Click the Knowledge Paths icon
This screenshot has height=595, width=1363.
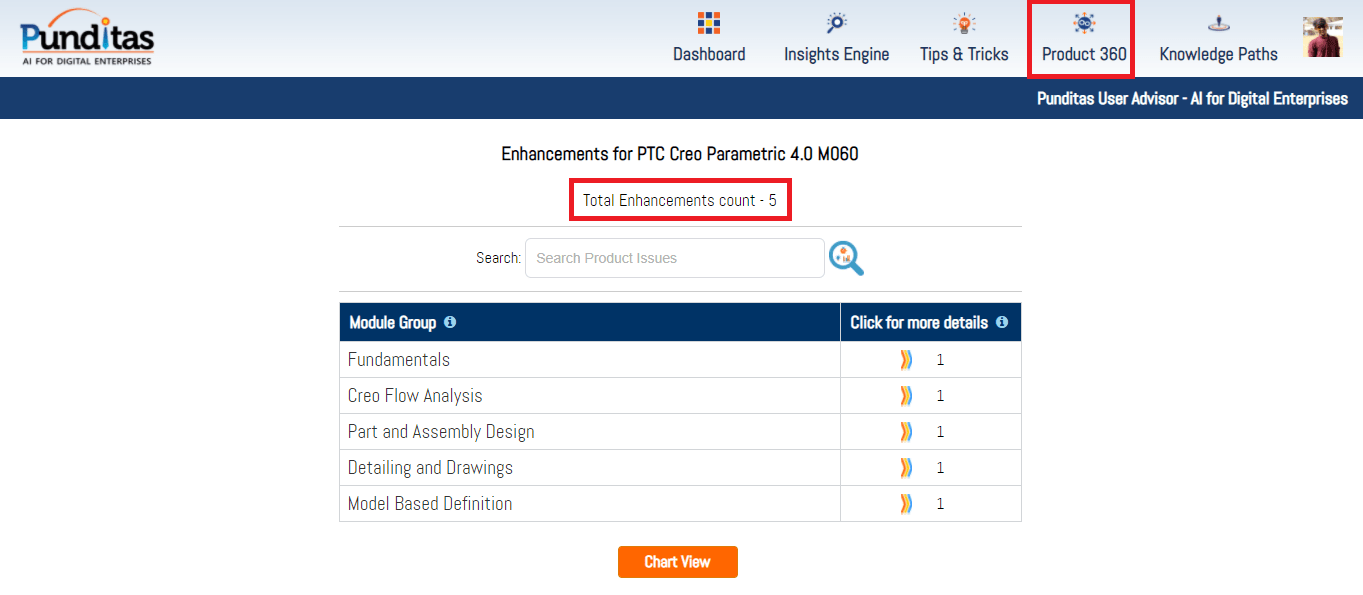pyautogui.click(x=1218, y=23)
